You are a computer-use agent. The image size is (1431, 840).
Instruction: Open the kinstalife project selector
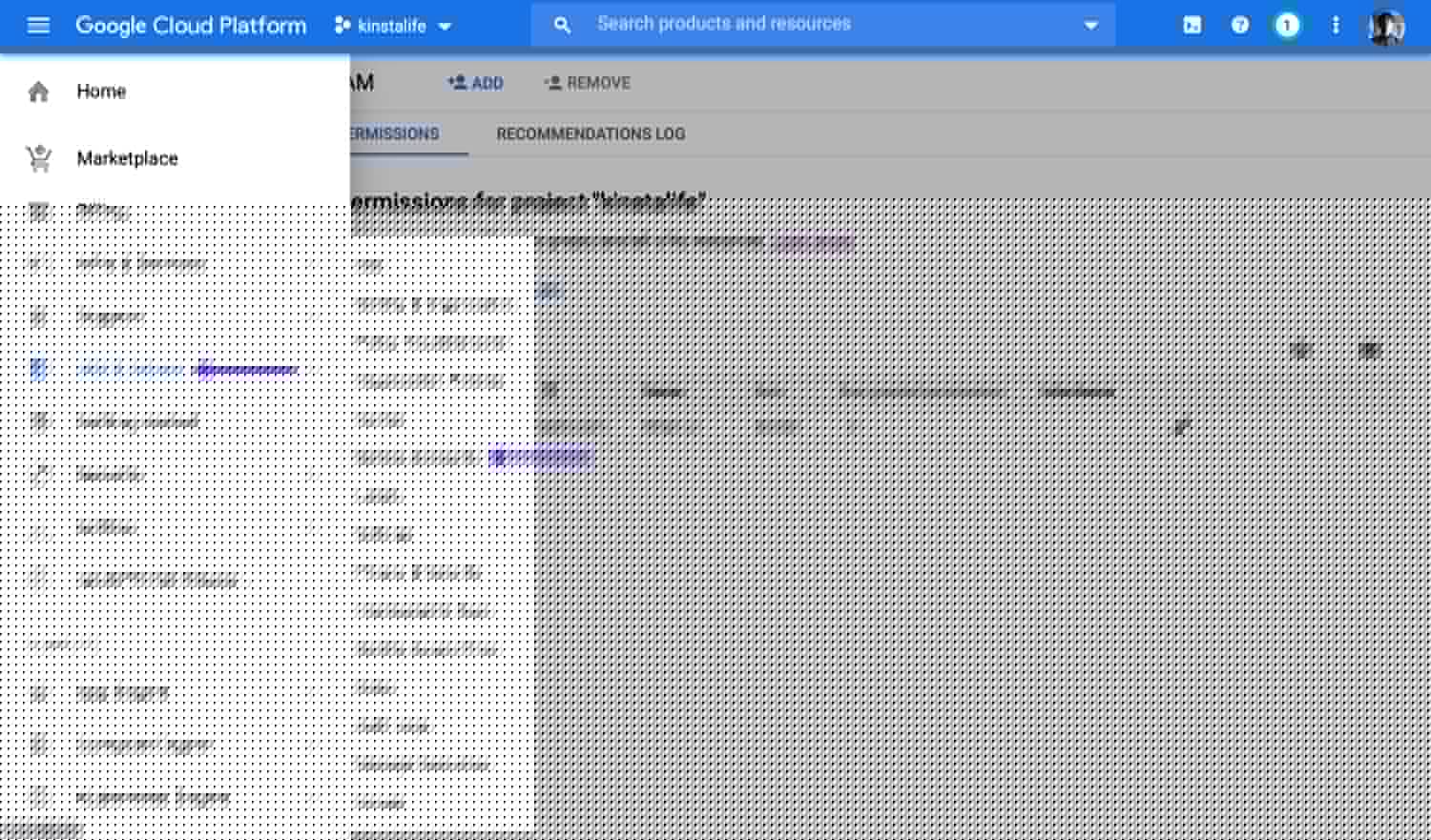coord(393,26)
